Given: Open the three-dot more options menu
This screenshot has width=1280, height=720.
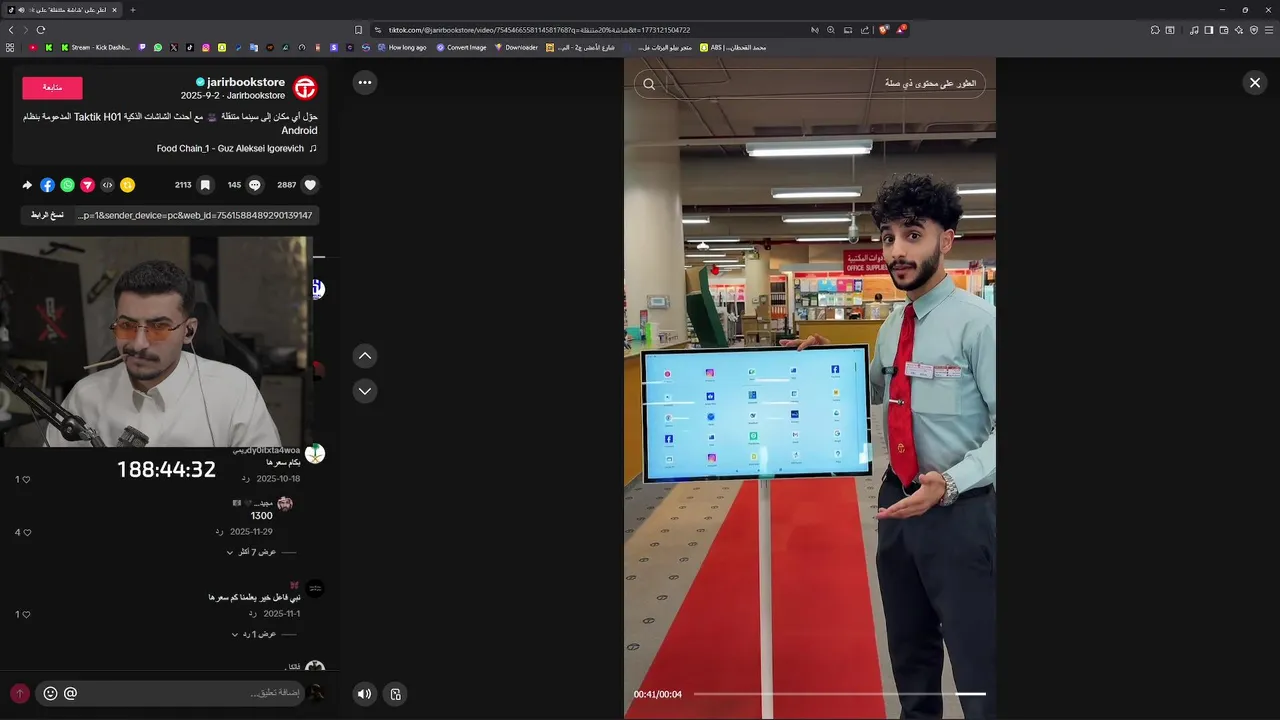Looking at the screenshot, I should (x=365, y=82).
